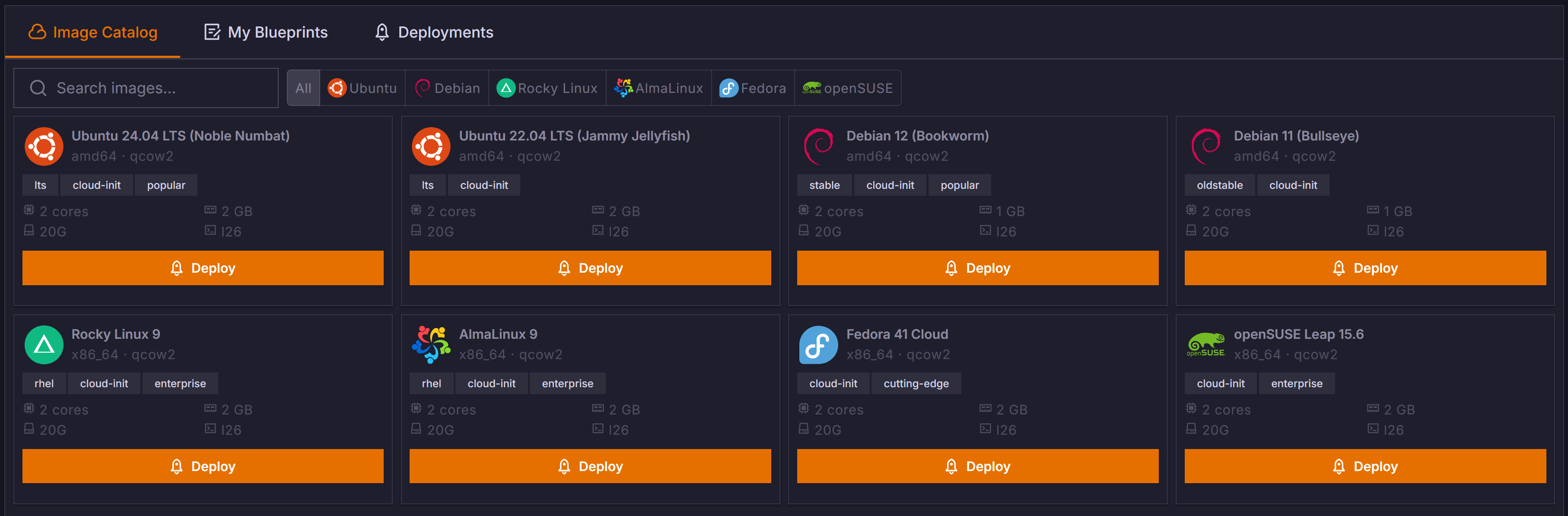Click the openSUSE gecko filter icon
The image size is (1568, 516).
(x=812, y=88)
